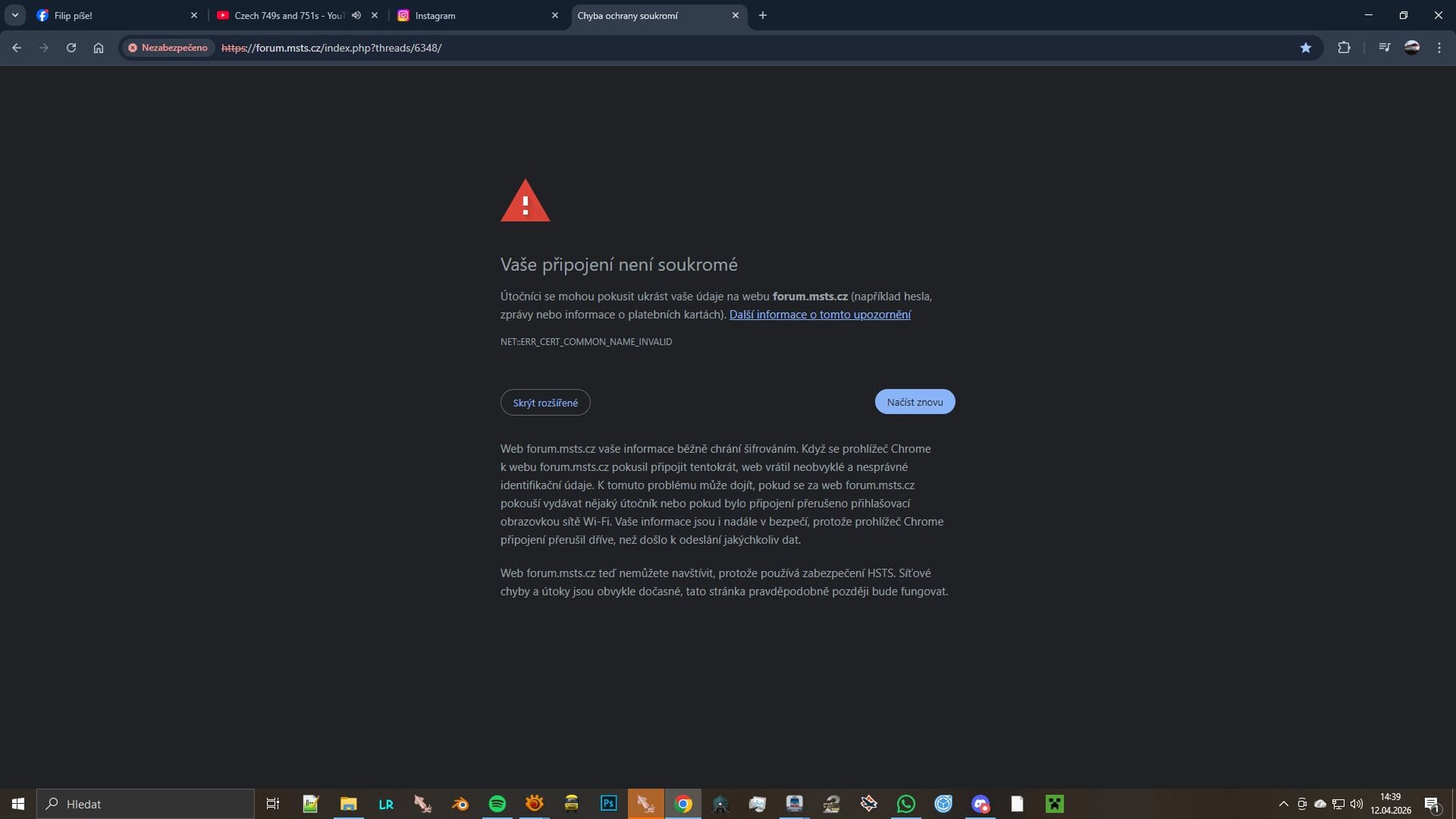Go to the browser home page
This screenshot has width=1456, height=819.
tap(98, 48)
